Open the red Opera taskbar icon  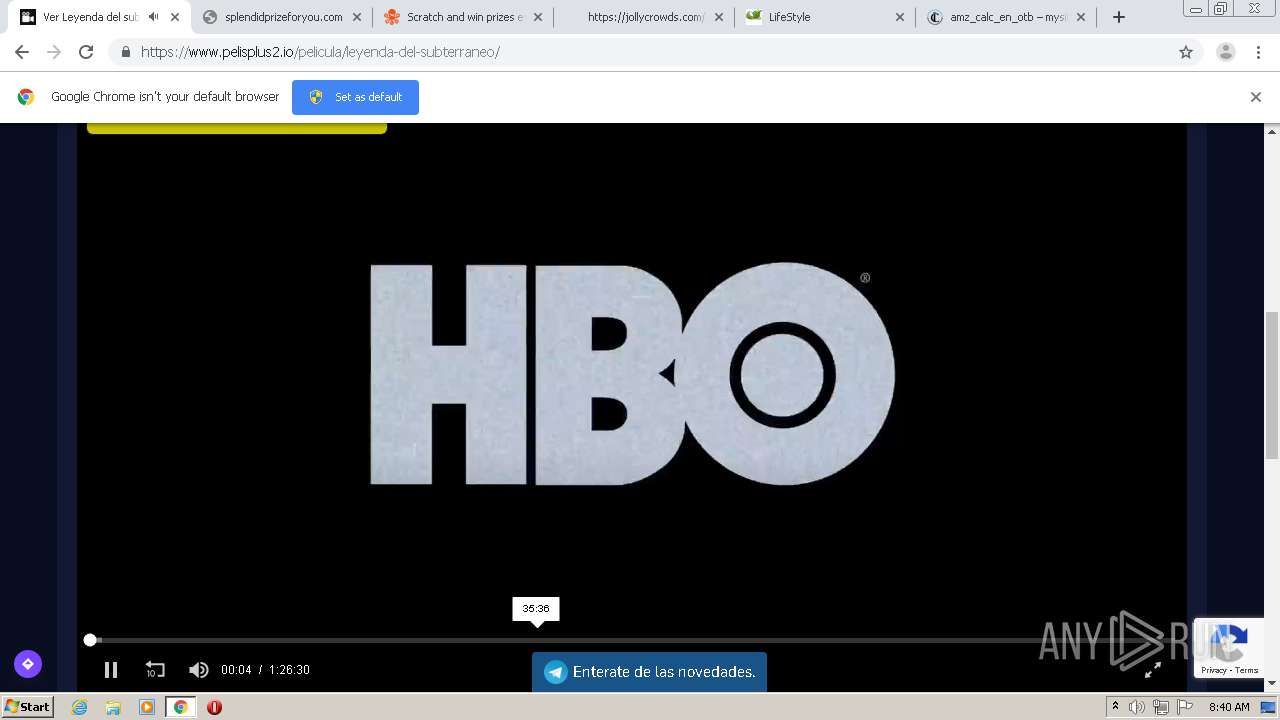click(214, 707)
